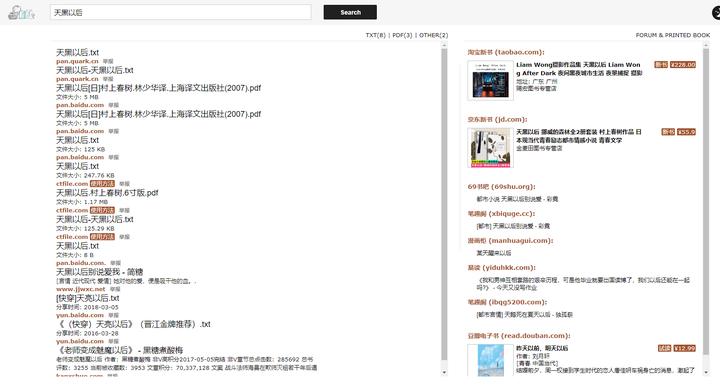Click 试读 badge beside ¥12.99
This screenshot has height=388, width=720.
pos(664,349)
